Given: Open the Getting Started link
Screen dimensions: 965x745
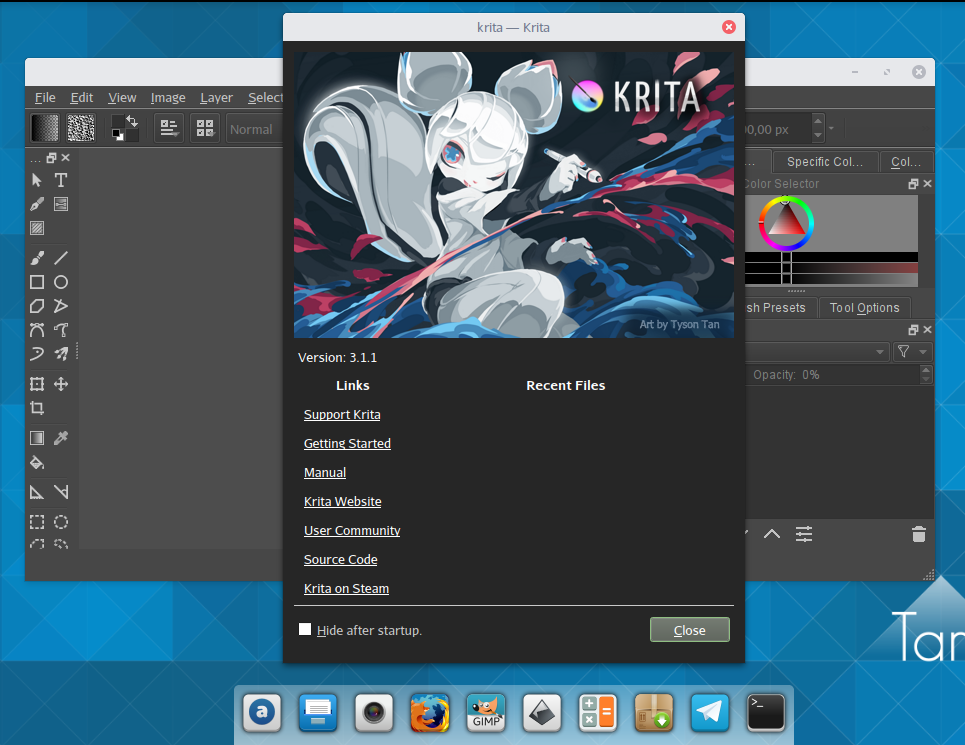Looking at the screenshot, I should point(347,444).
